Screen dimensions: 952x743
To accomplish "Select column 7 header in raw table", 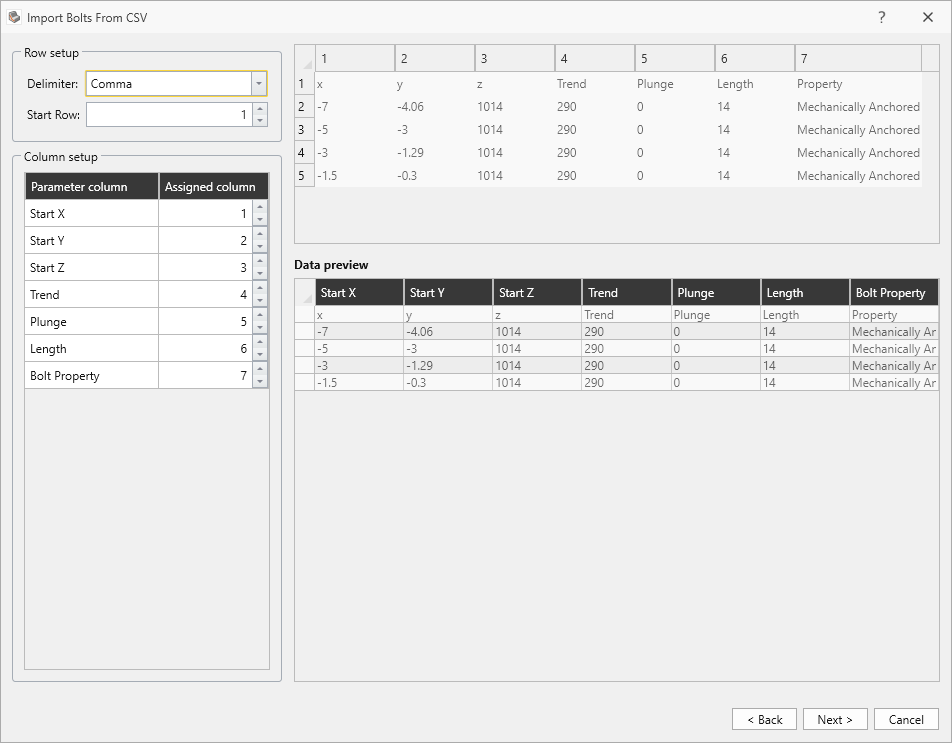I will [x=858, y=58].
